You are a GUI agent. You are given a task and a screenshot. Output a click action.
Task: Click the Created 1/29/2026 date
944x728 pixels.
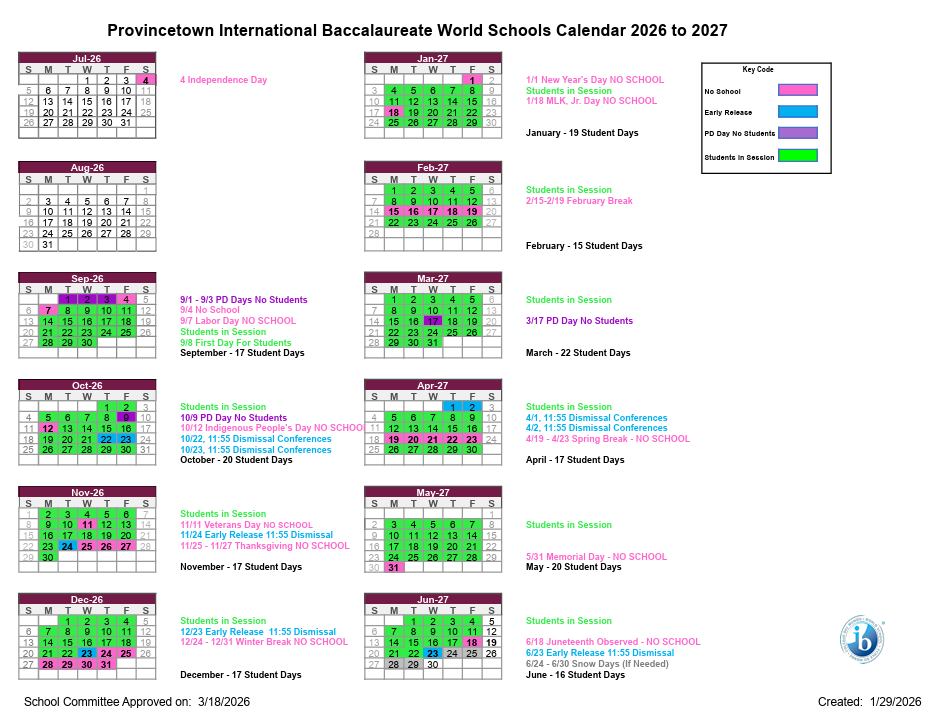click(869, 702)
